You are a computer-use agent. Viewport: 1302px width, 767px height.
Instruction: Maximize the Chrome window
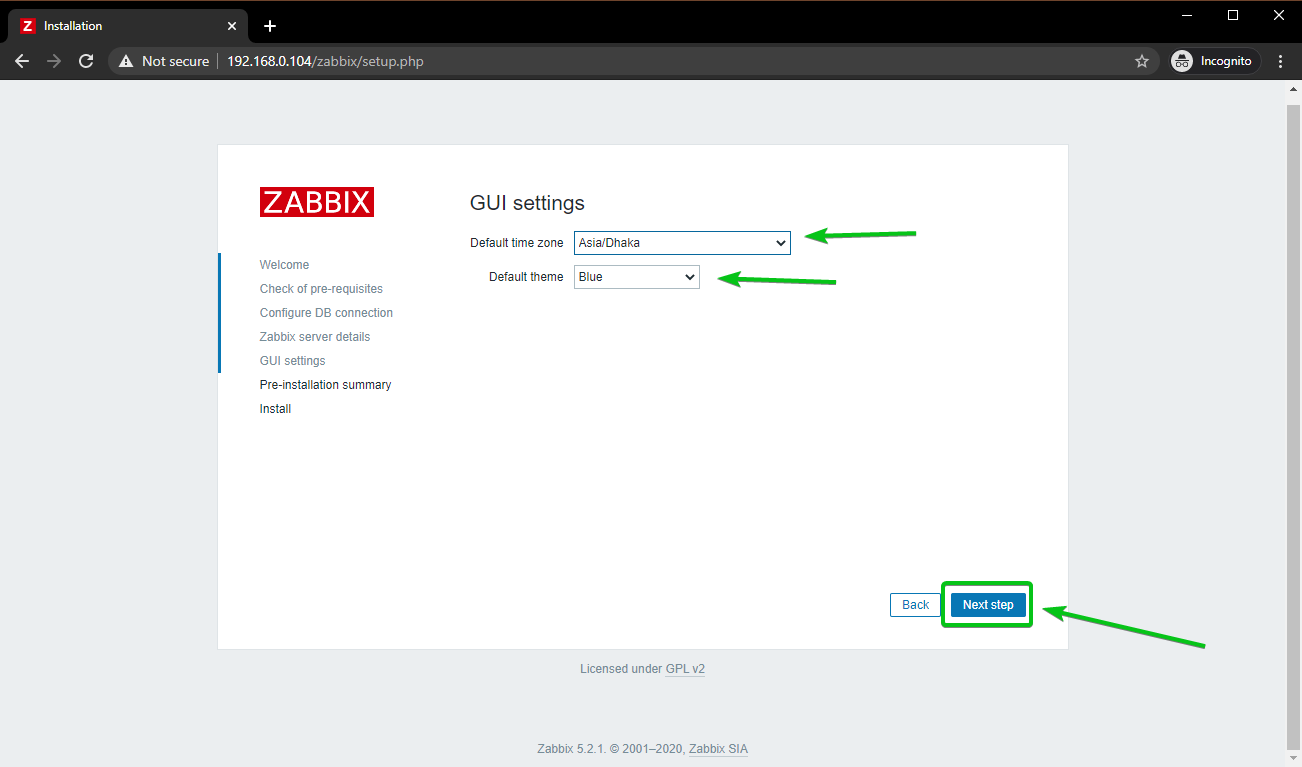[x=1233, y=15]
